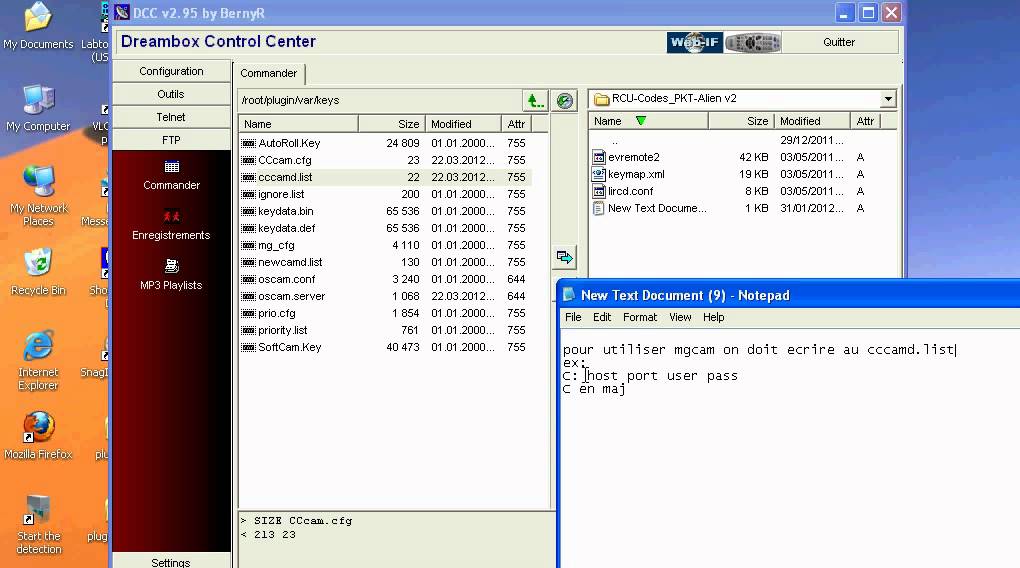Screen dimensions: 1020x568
Task: Select the priority.list file icon
Action: pyautogui.click(x=248, y=331)
